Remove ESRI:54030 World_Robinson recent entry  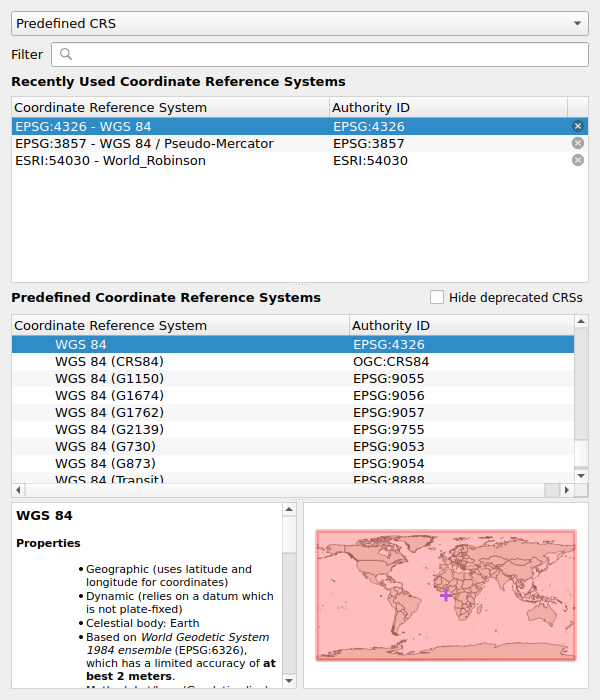577,160
